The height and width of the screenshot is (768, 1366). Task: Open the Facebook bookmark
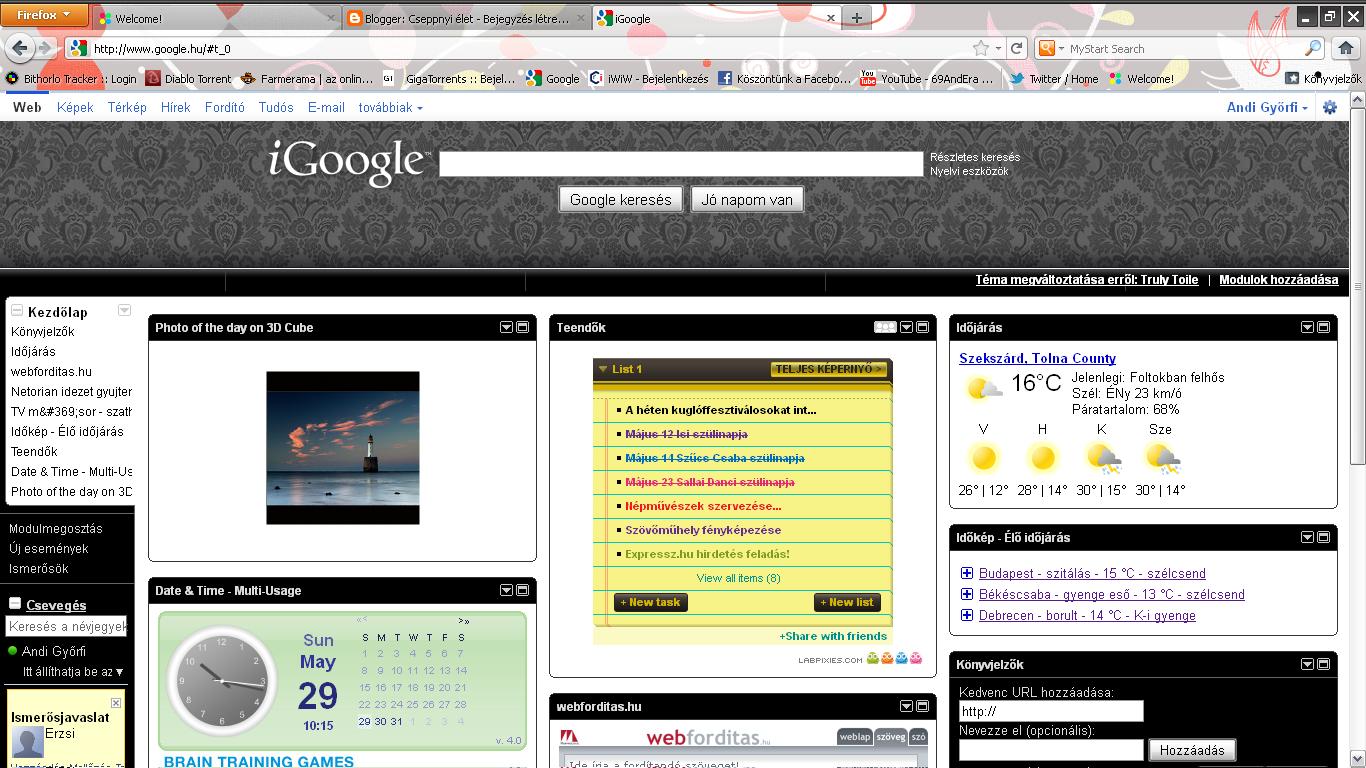785,78
